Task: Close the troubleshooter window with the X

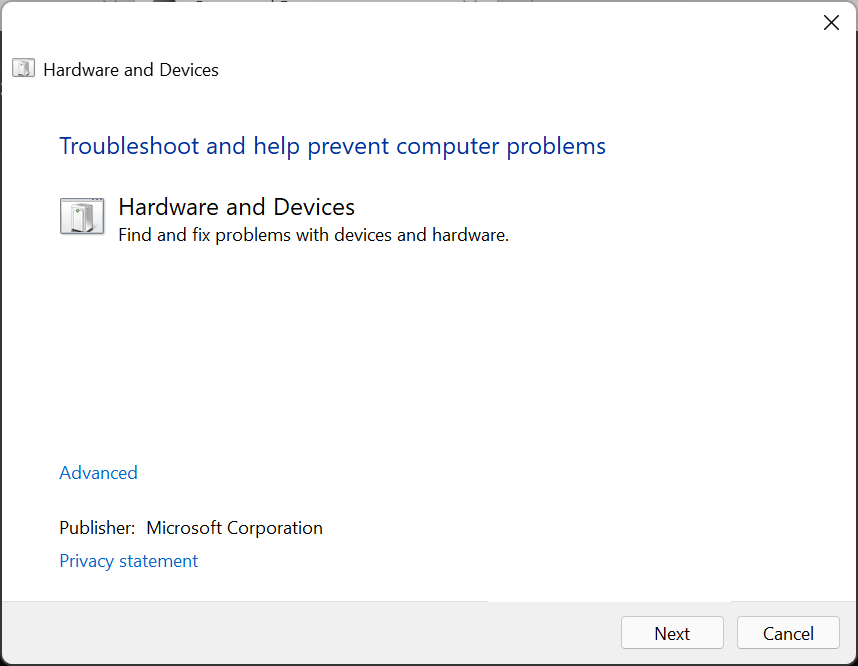Action: pyautogui.click(x=831, y=23)
